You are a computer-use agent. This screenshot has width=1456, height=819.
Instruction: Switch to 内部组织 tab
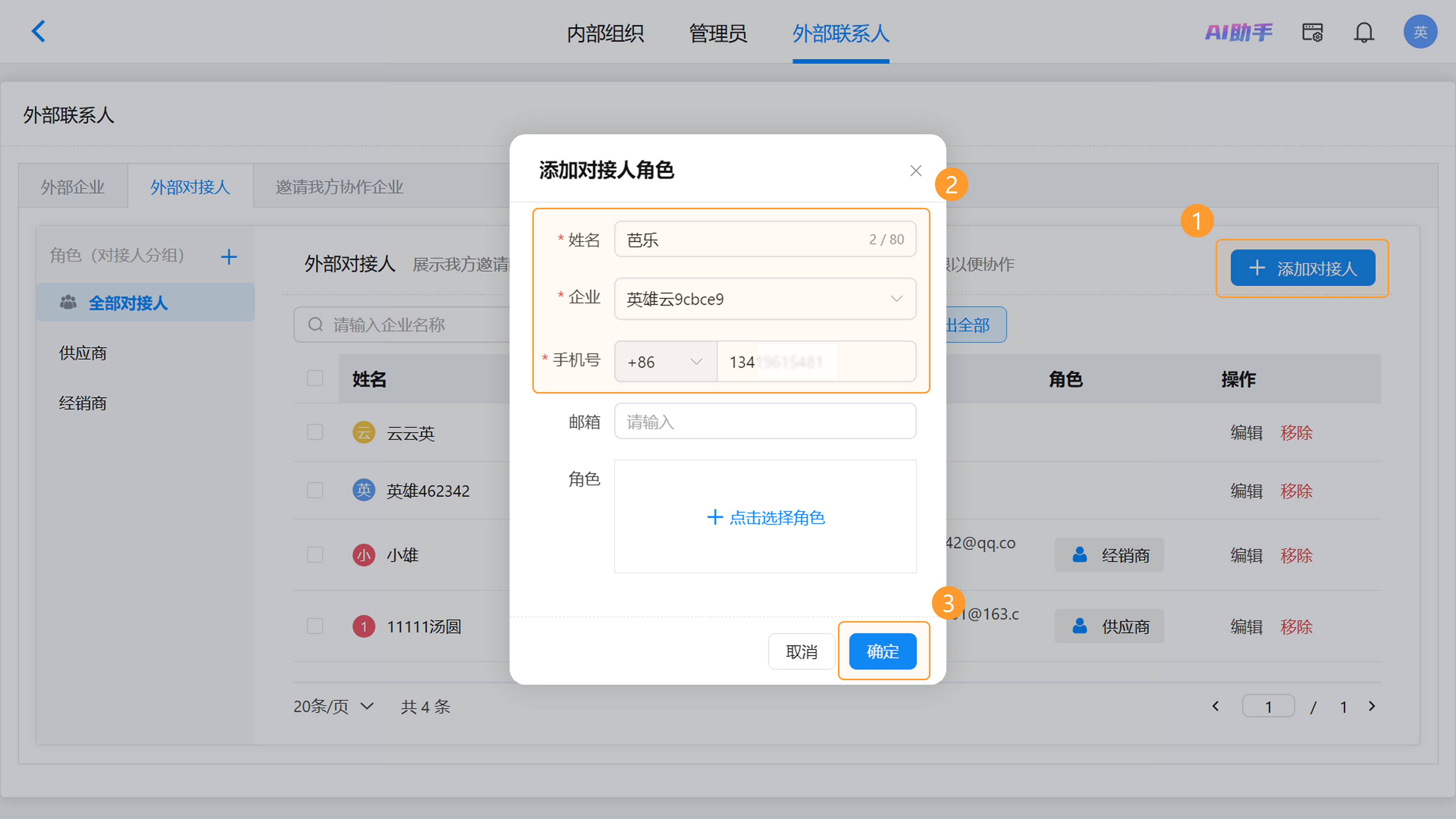(606, 33)
